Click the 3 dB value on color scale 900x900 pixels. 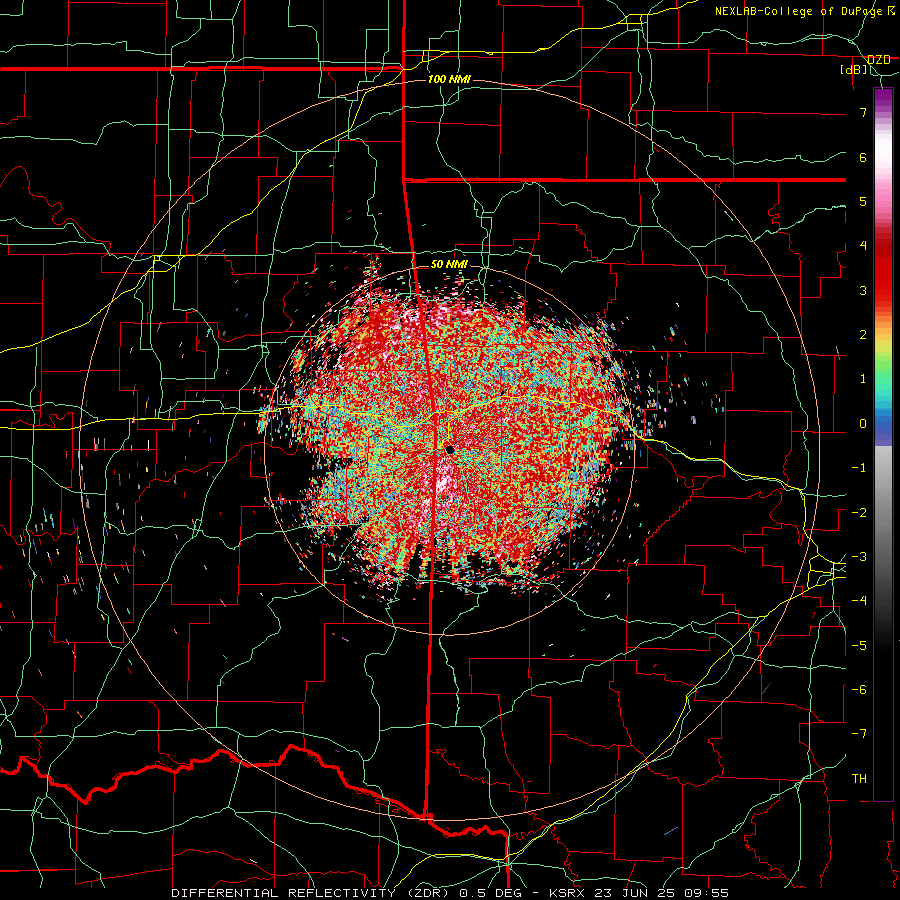coord(863,290)
